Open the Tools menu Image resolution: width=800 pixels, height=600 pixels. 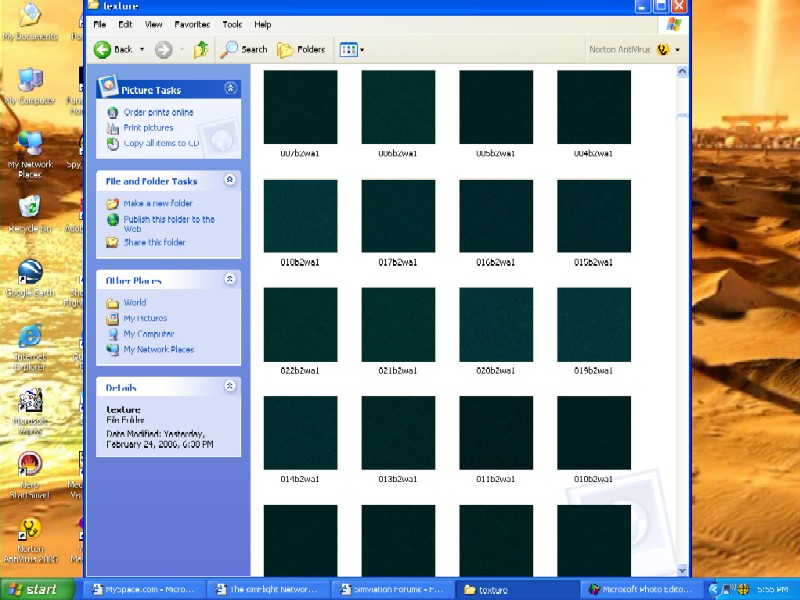232,24
